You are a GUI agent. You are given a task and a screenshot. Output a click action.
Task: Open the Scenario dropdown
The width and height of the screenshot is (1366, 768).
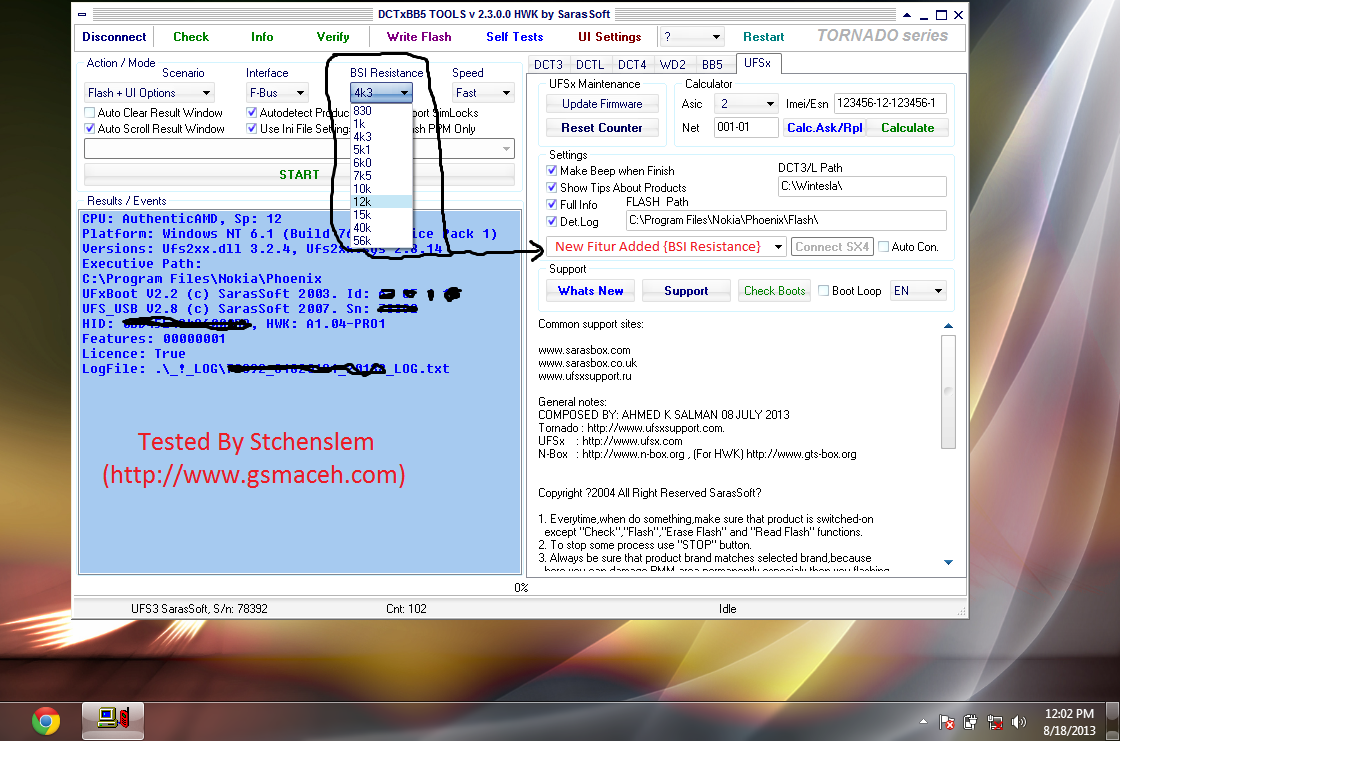point(149,93)
